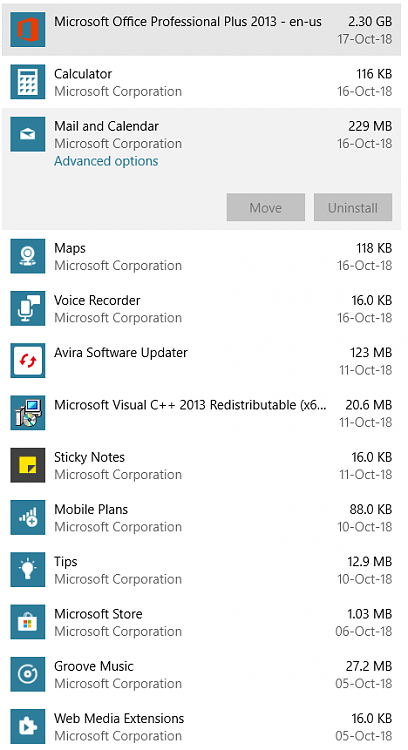Click the Microsoft Office Professional Plus icon

(x=28, y=30)
